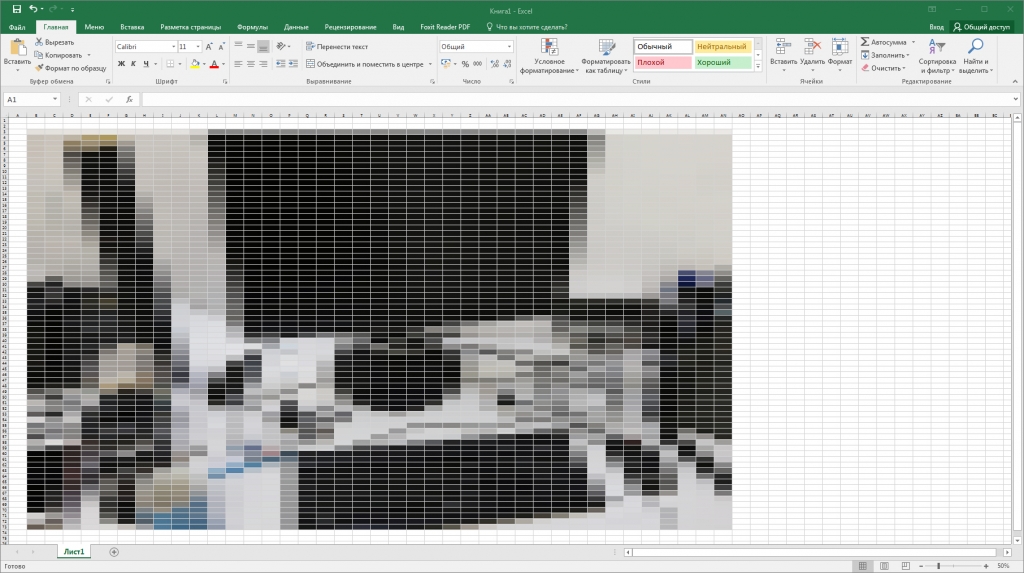Click Вход sign-in link

click(936, 27)
